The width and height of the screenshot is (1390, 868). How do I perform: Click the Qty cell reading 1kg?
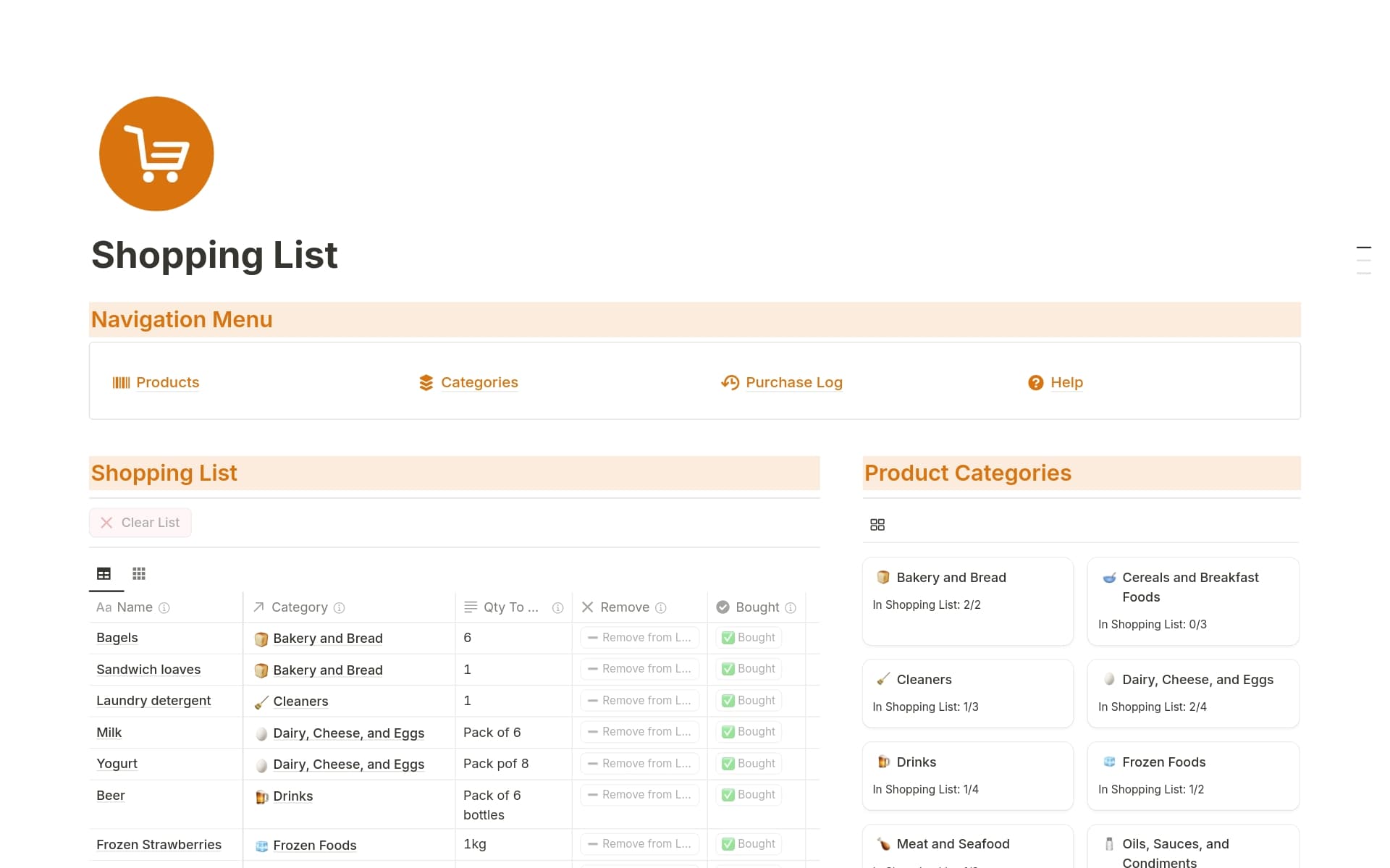[513, 844]
